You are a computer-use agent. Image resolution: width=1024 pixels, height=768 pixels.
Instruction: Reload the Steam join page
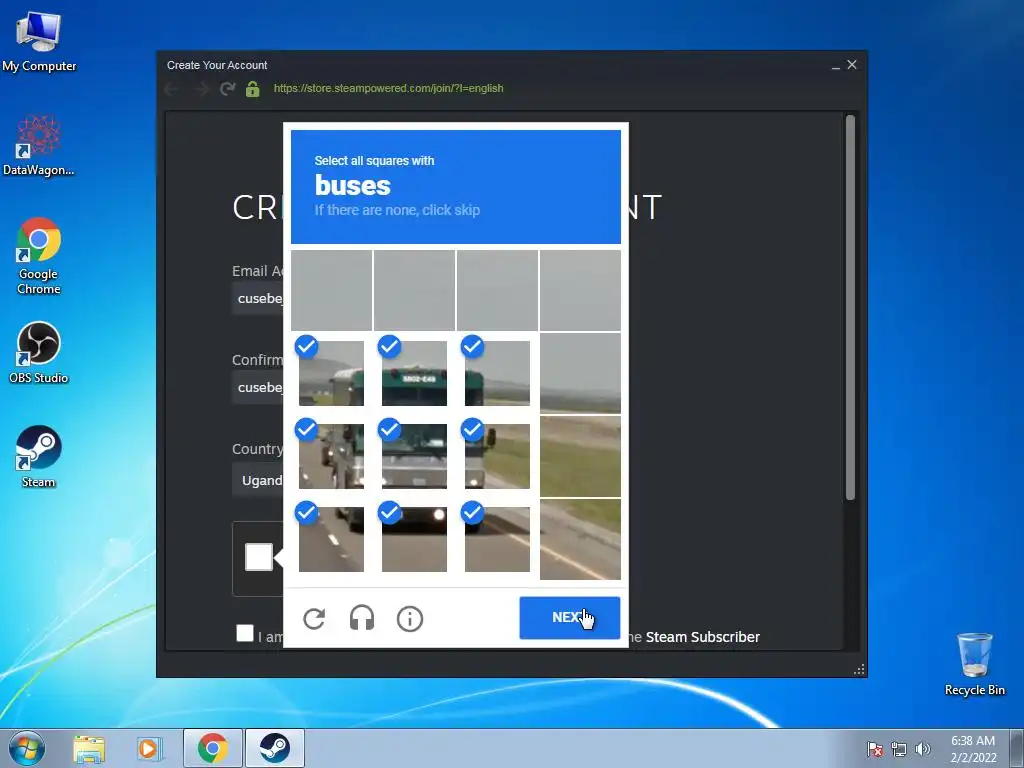coord(227,89)
